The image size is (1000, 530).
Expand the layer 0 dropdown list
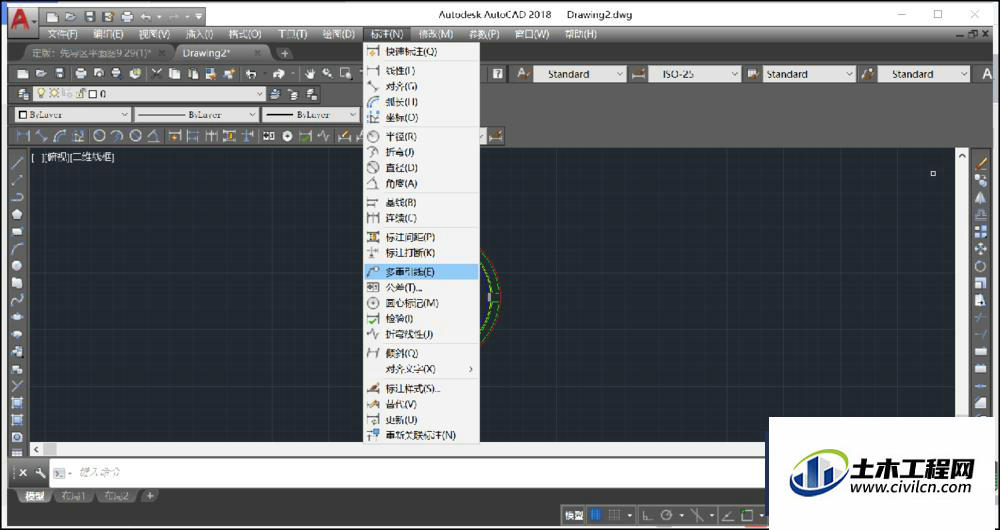(260, 94)
